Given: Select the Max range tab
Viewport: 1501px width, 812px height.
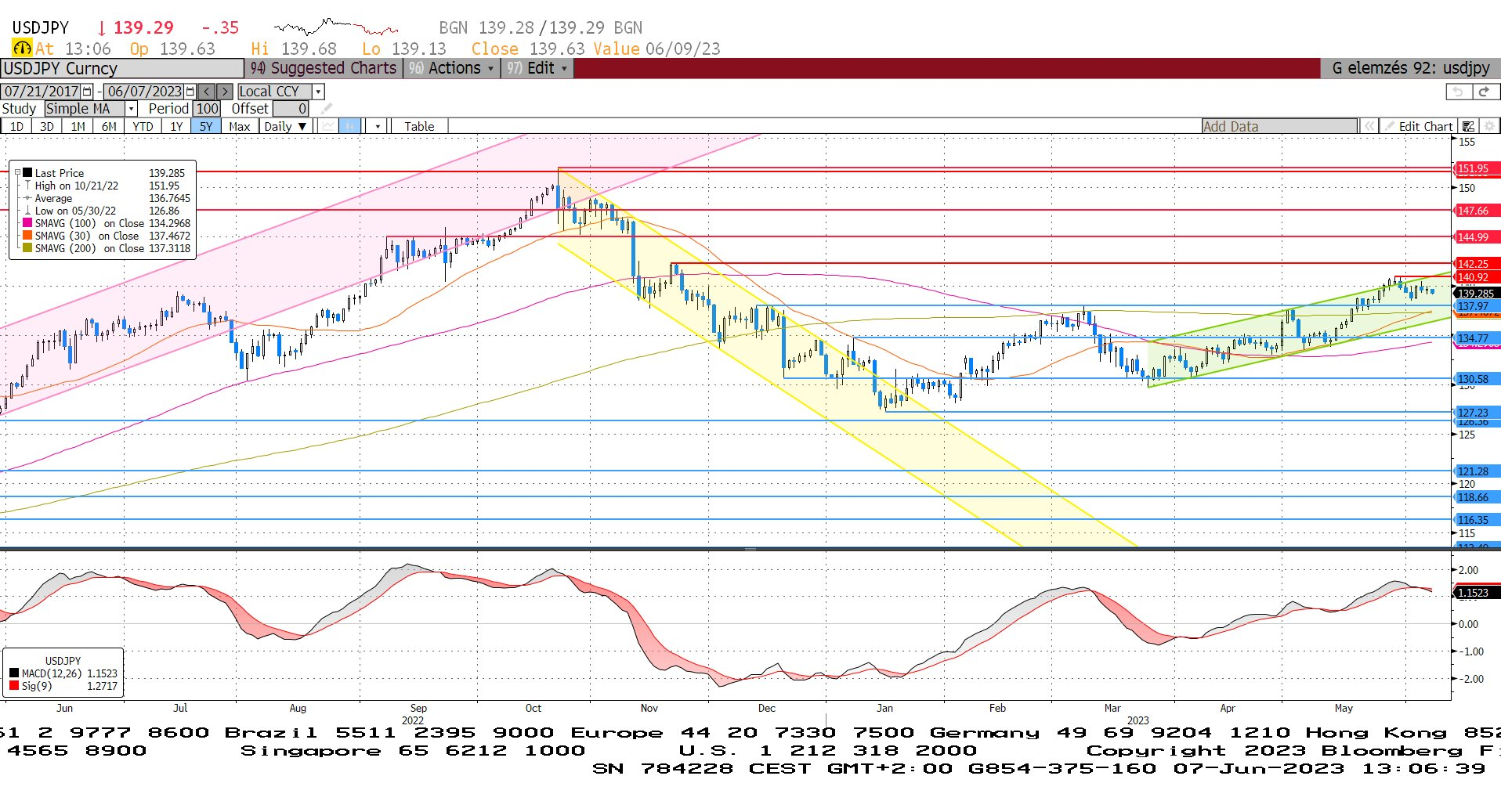Looking at the screenshot, I should click(x=240, y=126).
